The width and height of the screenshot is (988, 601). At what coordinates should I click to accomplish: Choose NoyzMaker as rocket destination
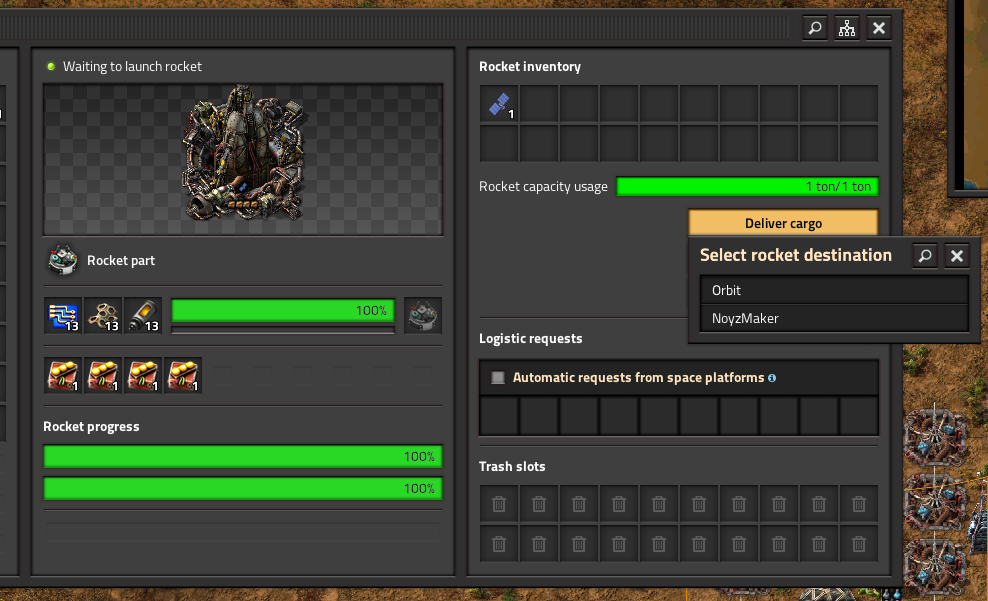833,318
